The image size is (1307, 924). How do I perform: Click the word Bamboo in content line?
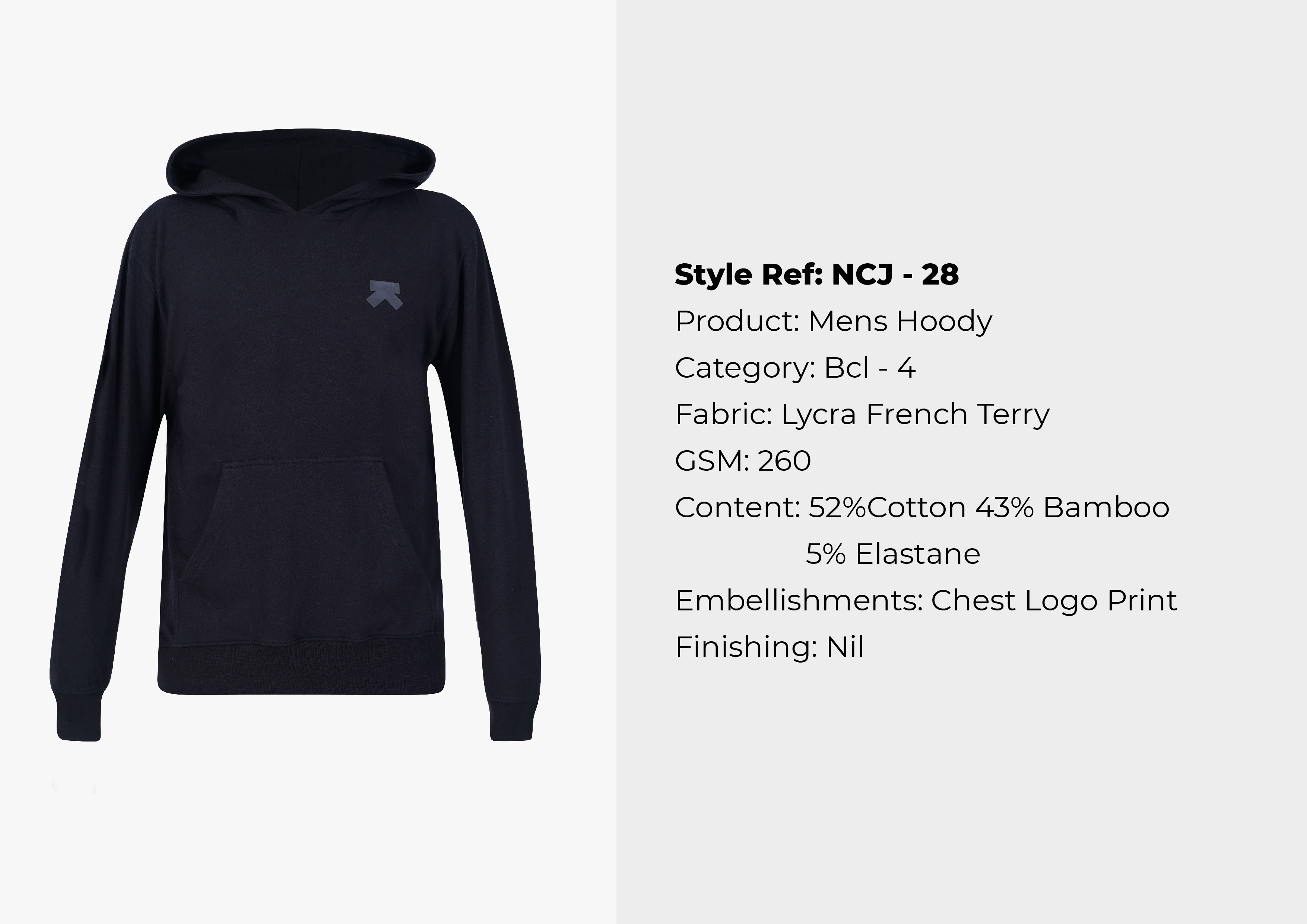pos(1106,507)
